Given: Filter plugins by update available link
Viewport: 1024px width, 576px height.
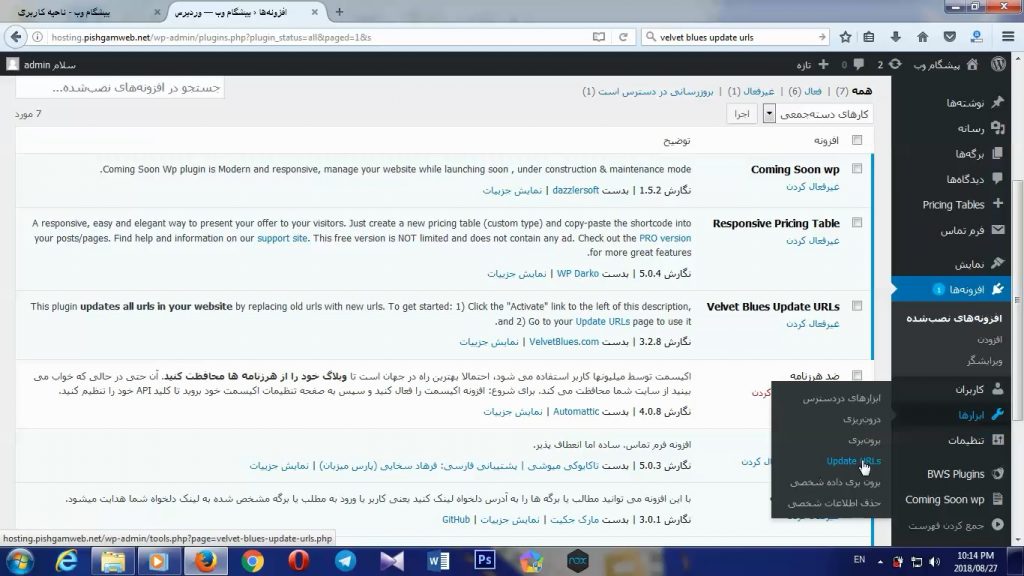Looking at the screenshot, I should [x=648, y=91].
